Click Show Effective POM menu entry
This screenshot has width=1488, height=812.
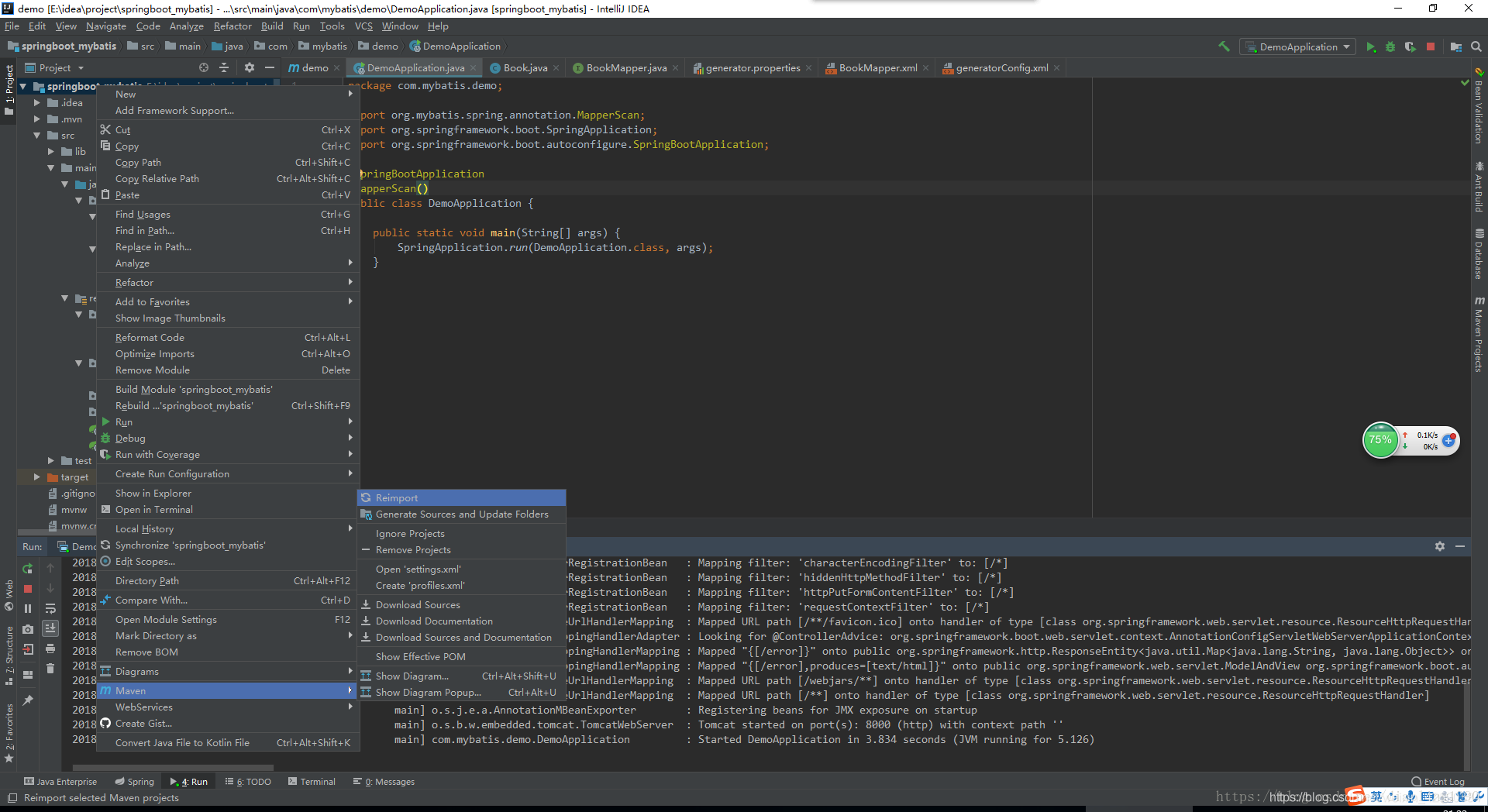(461, 656)
